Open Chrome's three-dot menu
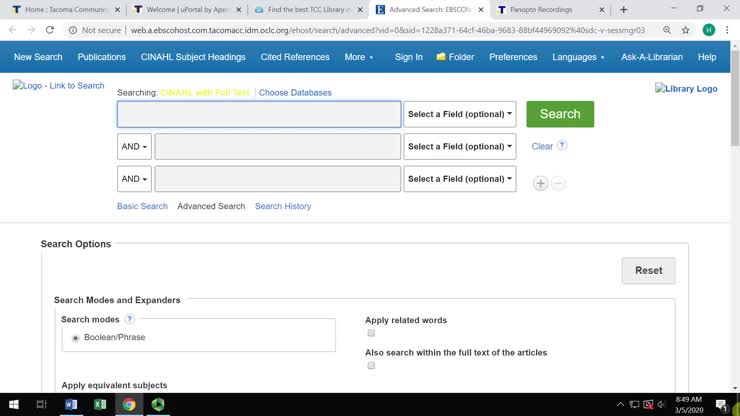Viewport: 740px width, 416px height. click(x=727, y=30)
